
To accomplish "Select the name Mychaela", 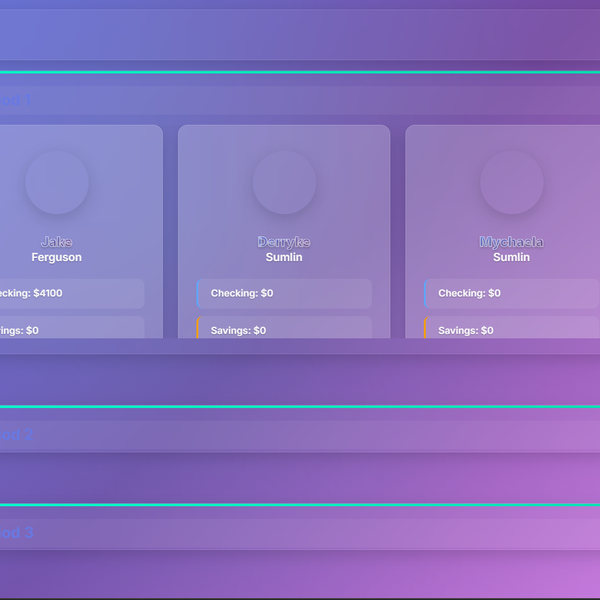I will pyautogui.click(x=511, y=242).
